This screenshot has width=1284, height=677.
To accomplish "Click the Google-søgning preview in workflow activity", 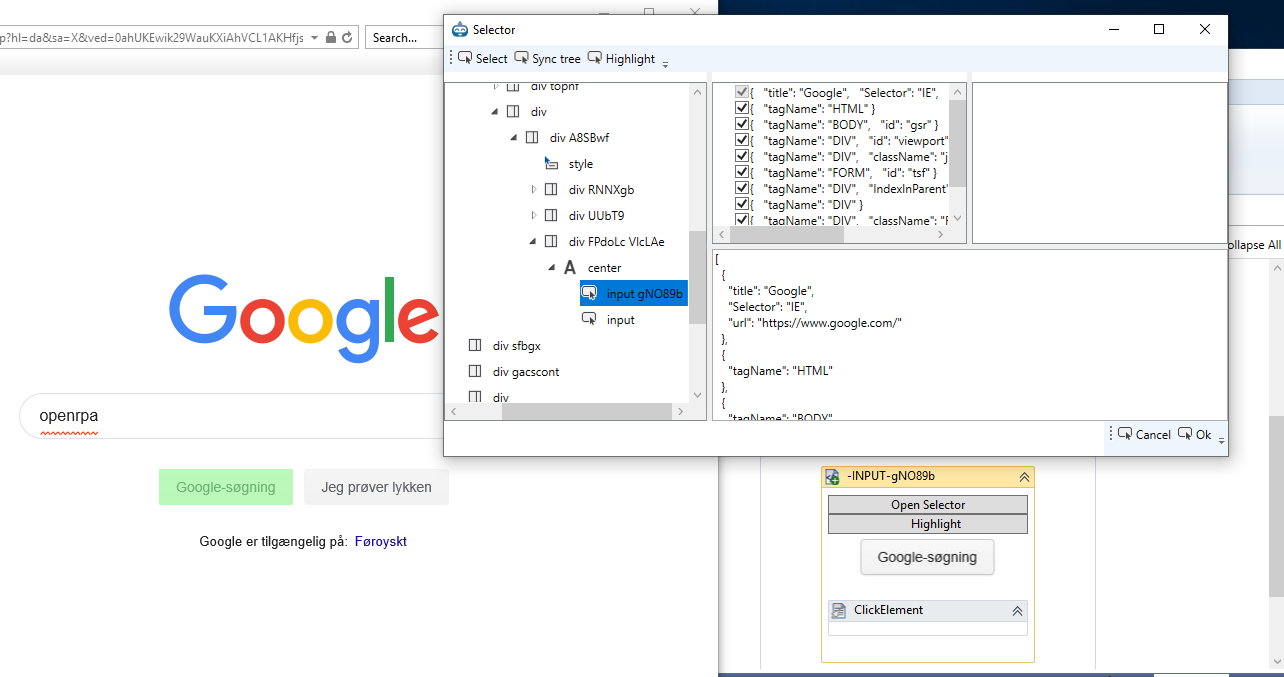I will 927,557.
